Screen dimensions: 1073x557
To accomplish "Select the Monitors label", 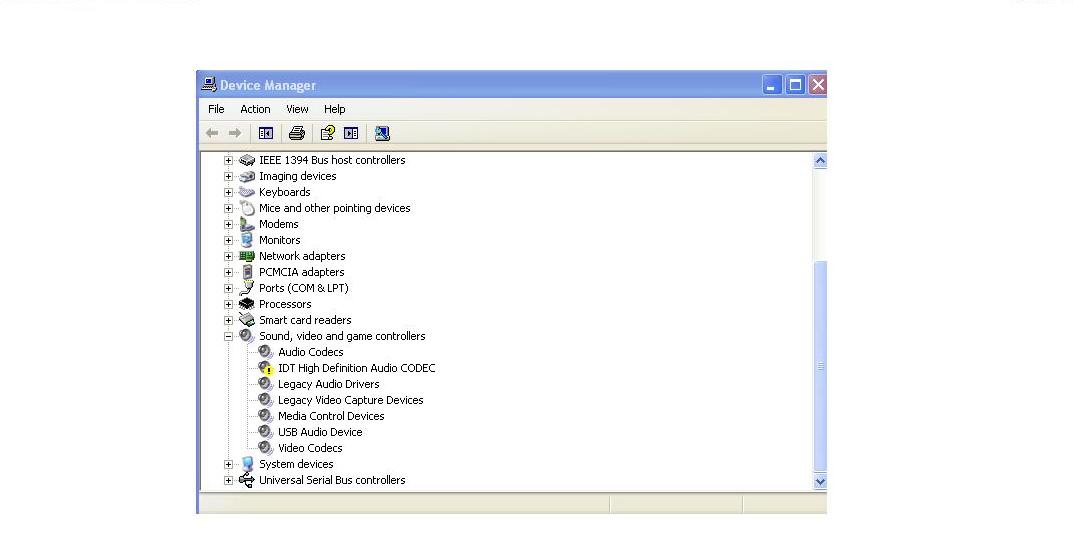I will tap(279, 240).
